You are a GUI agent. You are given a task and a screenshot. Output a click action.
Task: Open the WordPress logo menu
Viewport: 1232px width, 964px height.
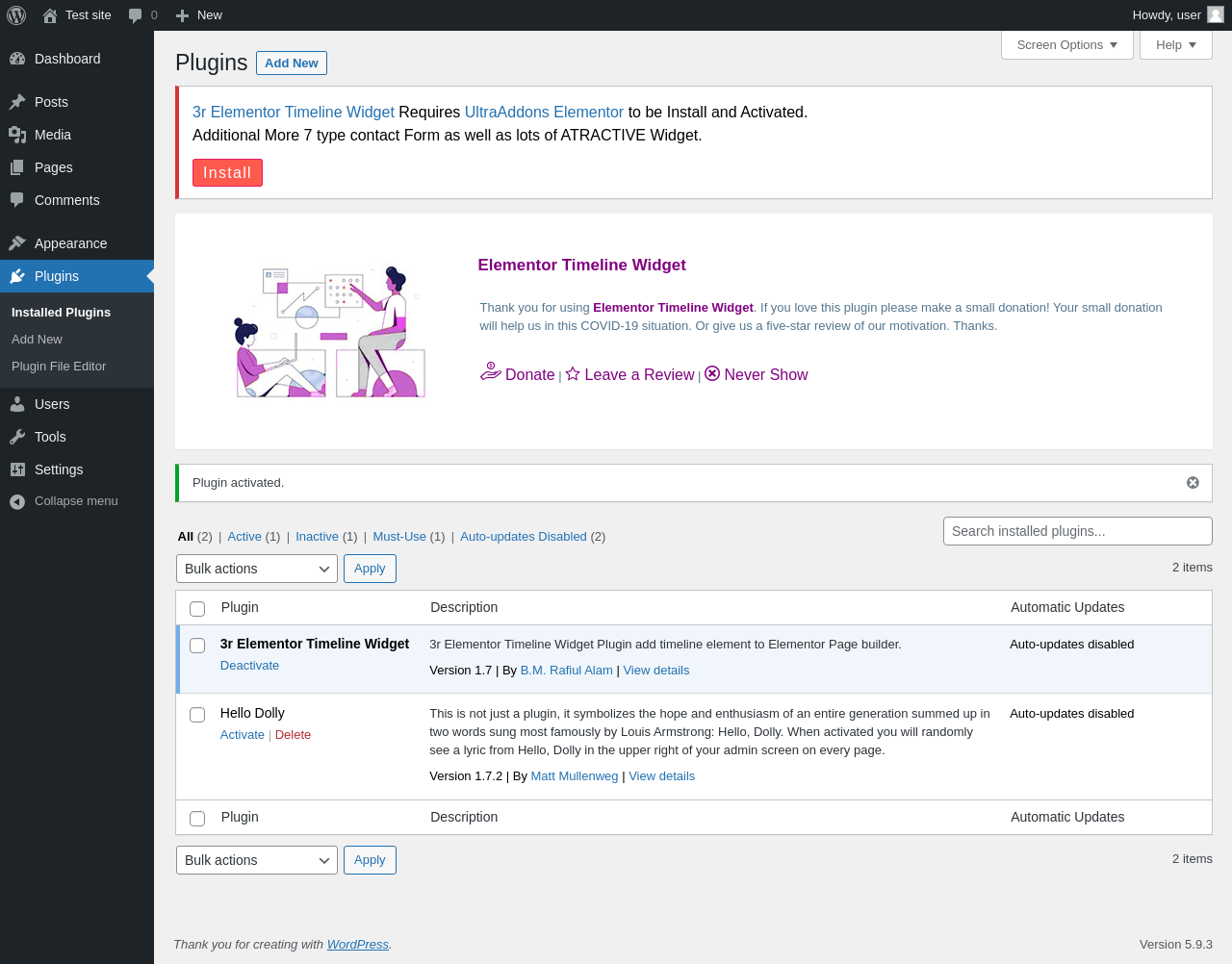click(x=16, y=15)
